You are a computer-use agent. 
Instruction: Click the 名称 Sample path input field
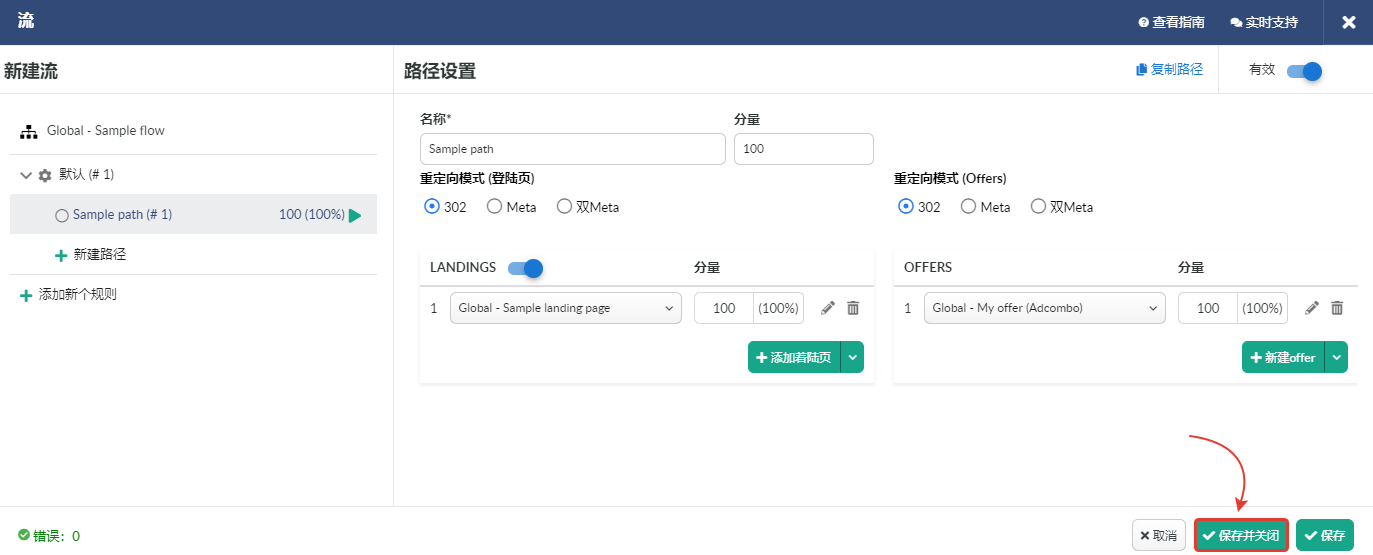(573, 149)
